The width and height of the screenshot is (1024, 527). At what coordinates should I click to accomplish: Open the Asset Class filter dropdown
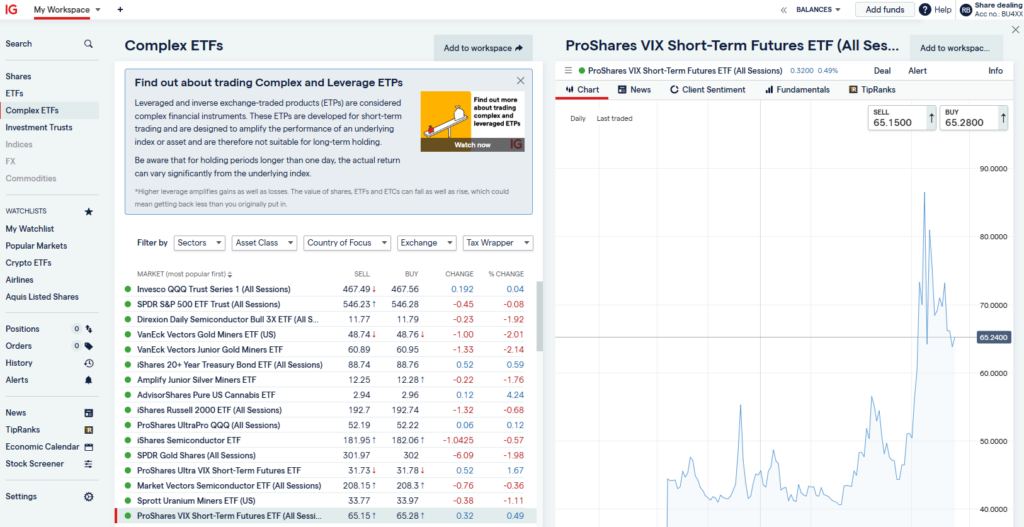pyautogui.click(x=264, y=243)
